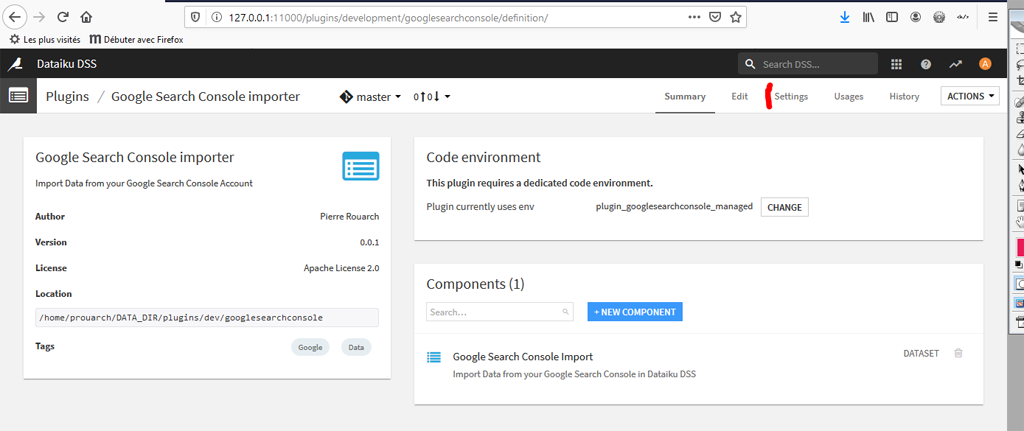Click the Pocket save icon

(x=715, y=18)
